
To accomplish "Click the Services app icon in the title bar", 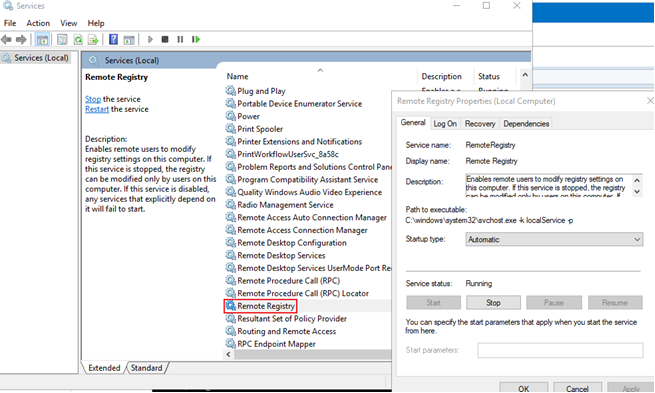I will [x=8, y=5].
